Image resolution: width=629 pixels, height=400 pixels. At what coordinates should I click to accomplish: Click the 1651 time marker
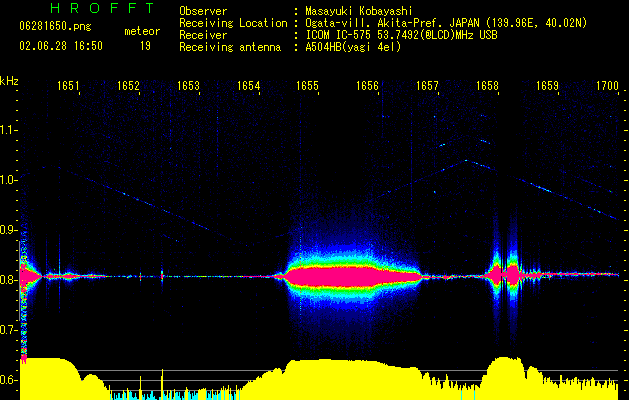pos(68,86)
